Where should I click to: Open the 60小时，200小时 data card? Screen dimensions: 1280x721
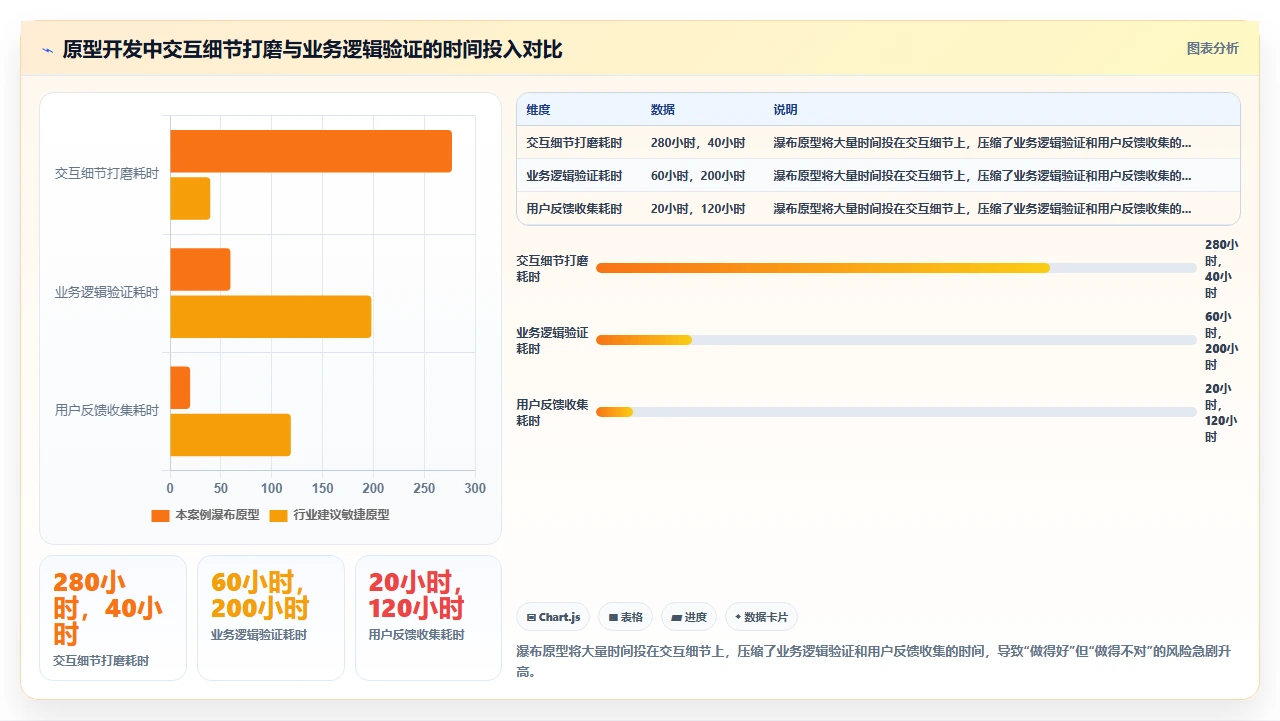[x=271, y=618]
